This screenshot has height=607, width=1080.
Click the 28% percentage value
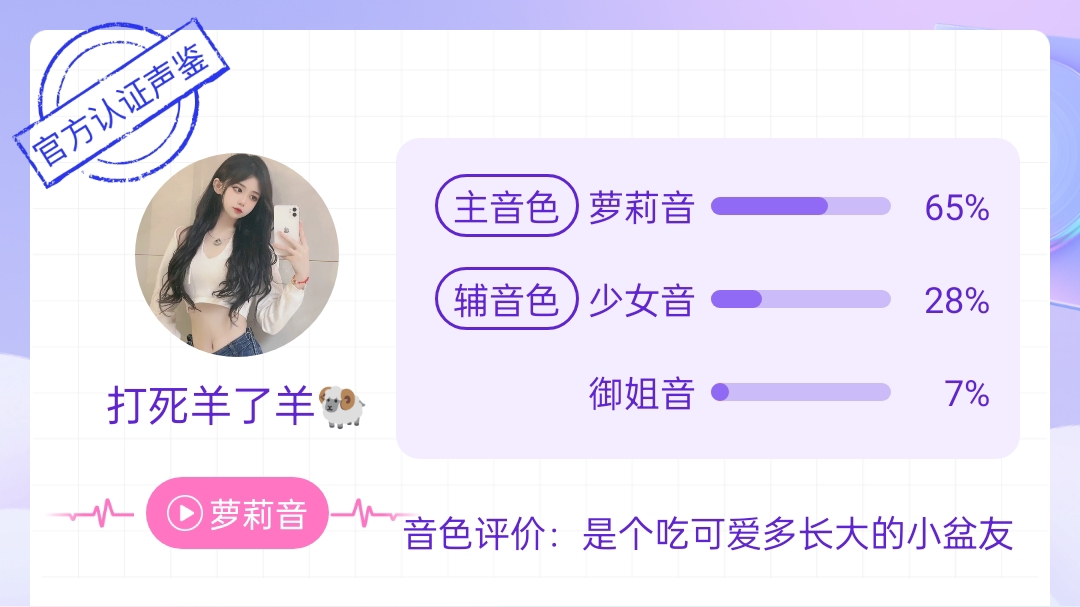point(957,300)
